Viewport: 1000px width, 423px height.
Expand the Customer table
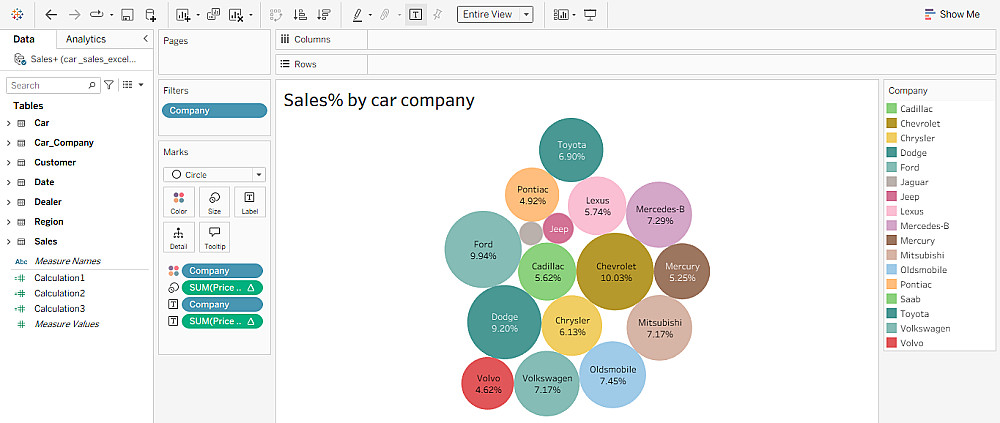[x=9, y=162]
